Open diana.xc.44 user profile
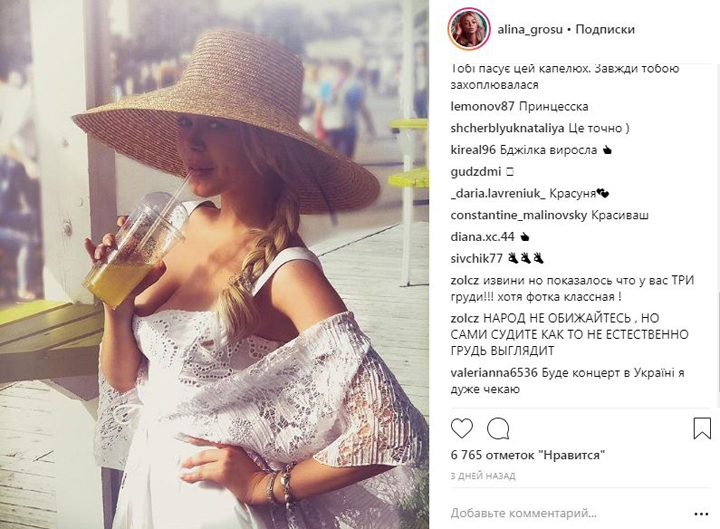The height and width of the screenshot is (529, 720). (483, 237)
